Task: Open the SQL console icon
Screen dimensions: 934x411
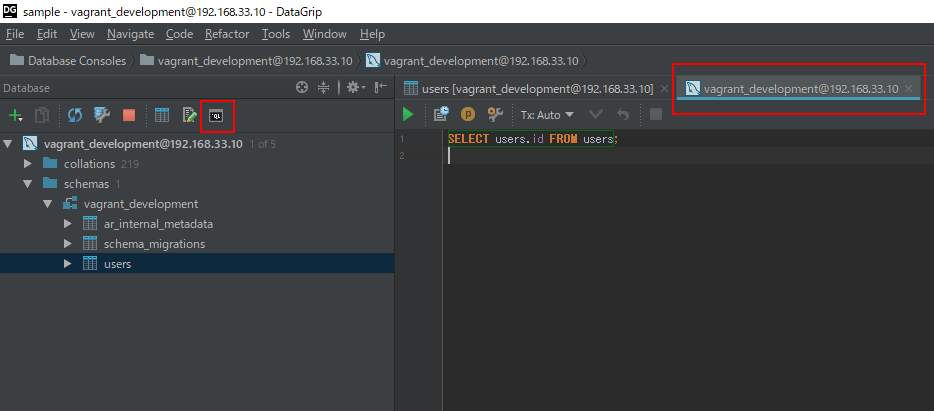Action: pyautogui.click(x=217, y=116)
